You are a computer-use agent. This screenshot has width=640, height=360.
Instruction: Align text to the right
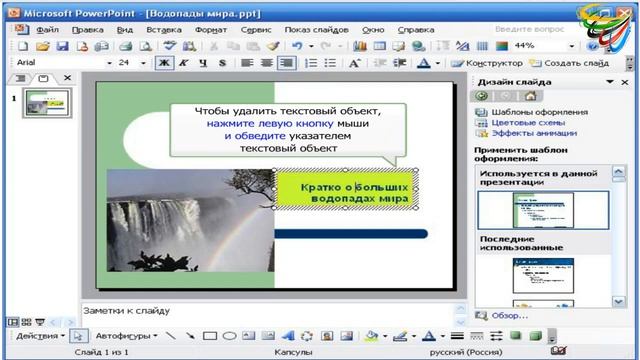(287, 63)
